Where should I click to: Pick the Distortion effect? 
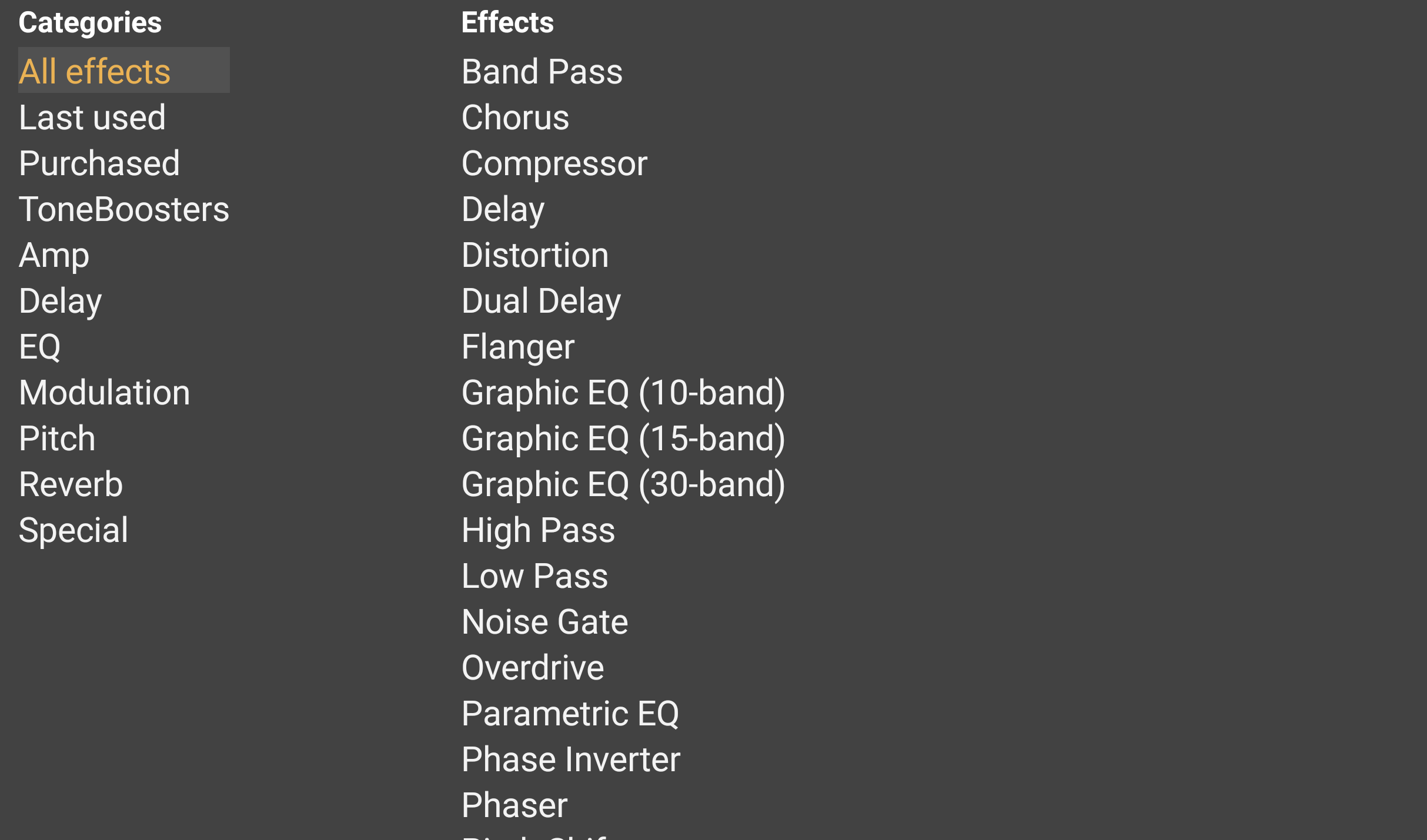[535, 255]
